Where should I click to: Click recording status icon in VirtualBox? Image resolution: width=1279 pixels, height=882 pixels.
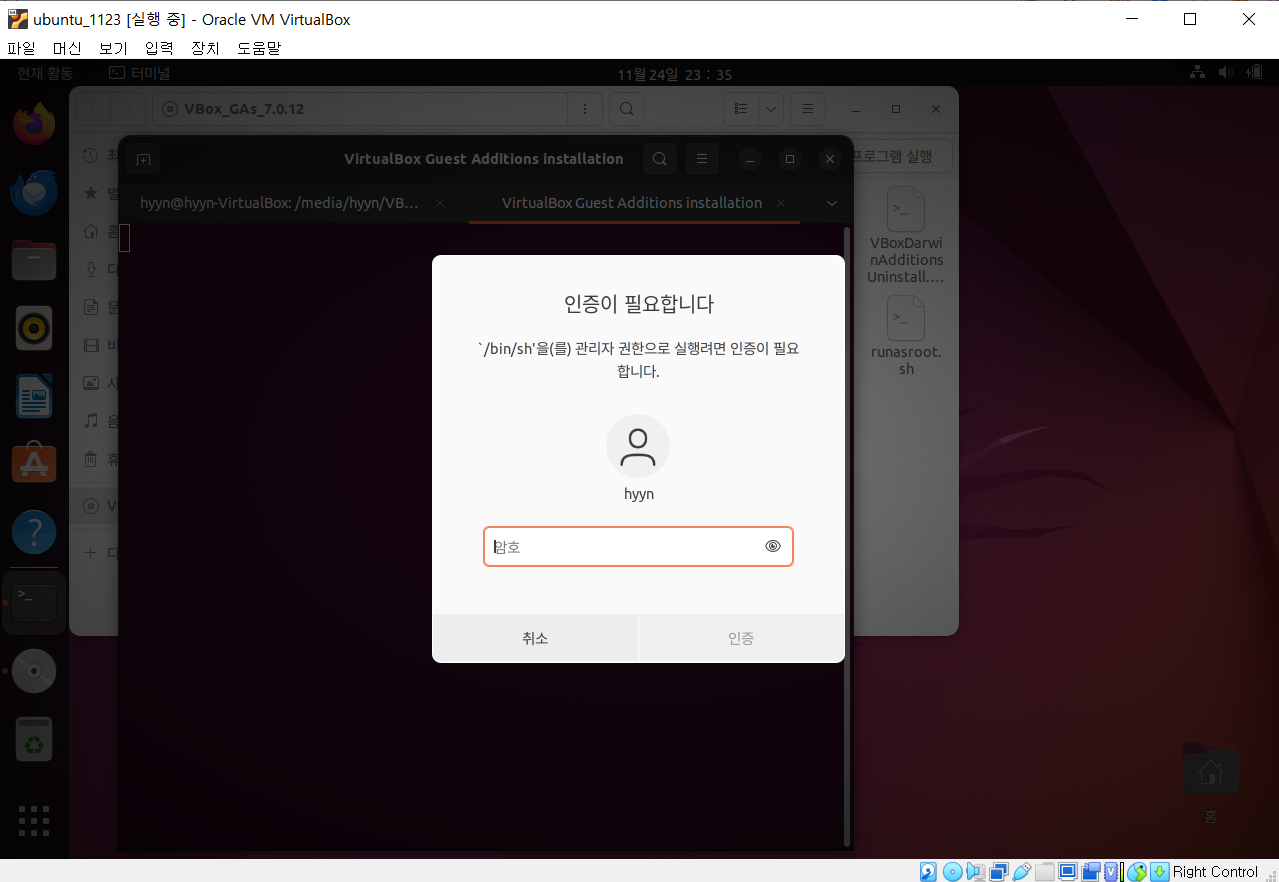pos(1091,872)
